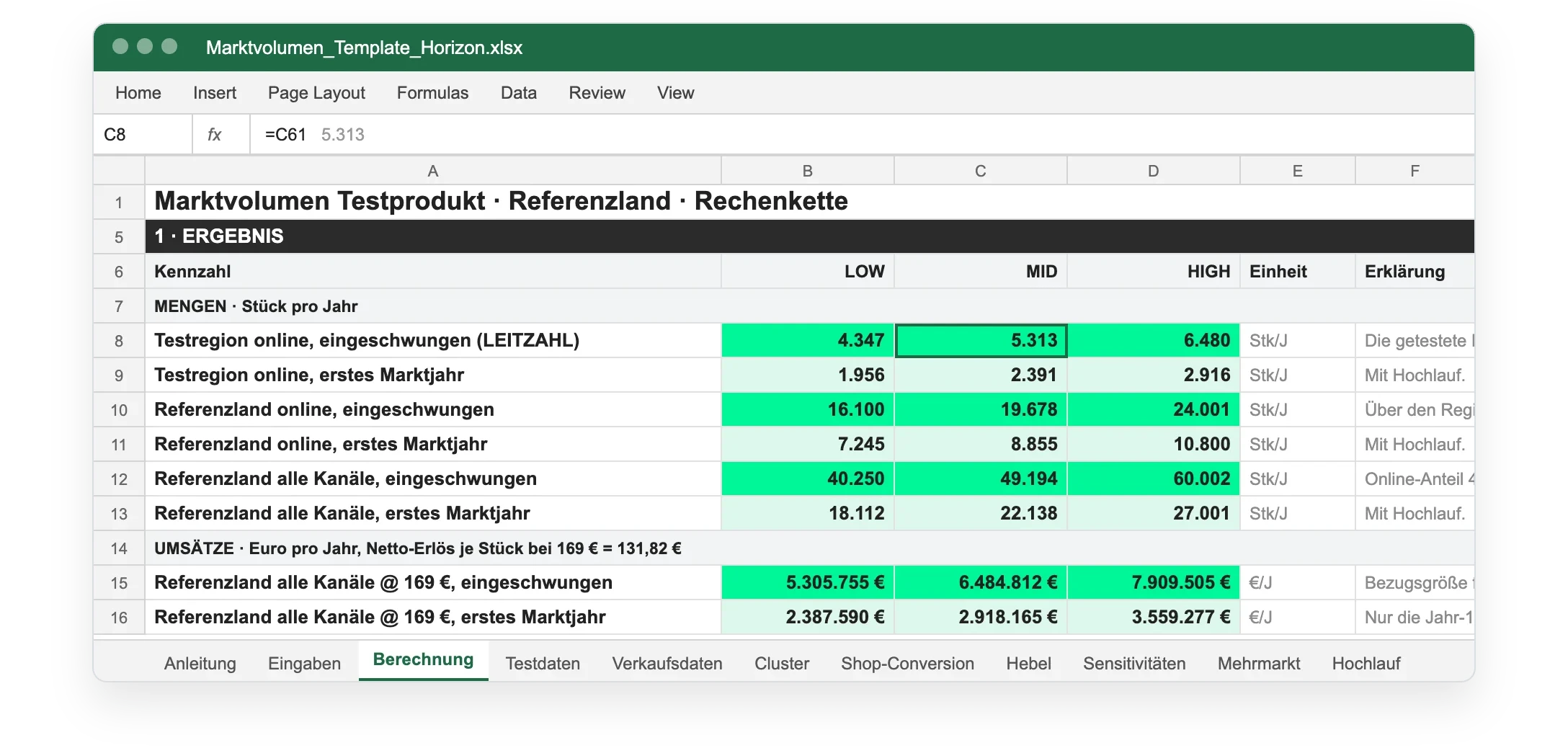Switch to the Verkaufsdaten sheet
The width and height of the screenshot is (1568, 748).
pos(667,664)
